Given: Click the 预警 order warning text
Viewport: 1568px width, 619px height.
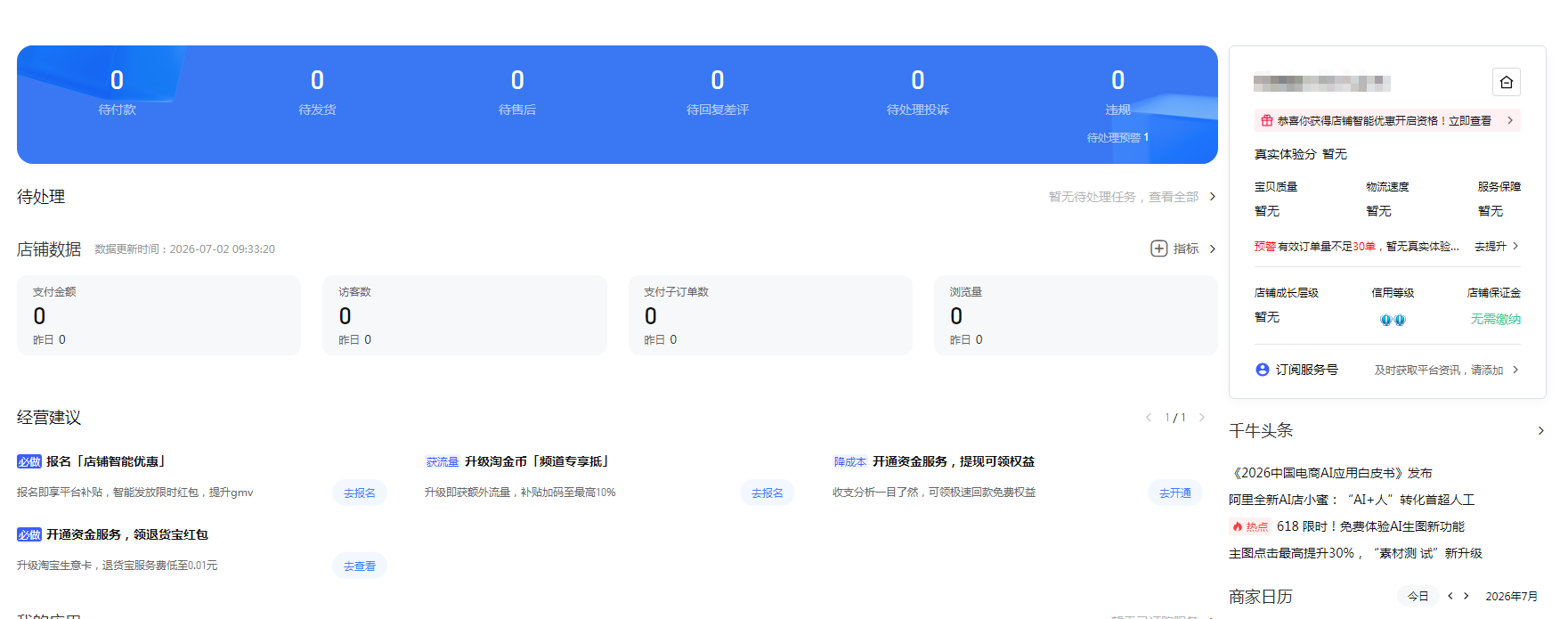Looking at the screenshot, I should tap(1357, 246).
